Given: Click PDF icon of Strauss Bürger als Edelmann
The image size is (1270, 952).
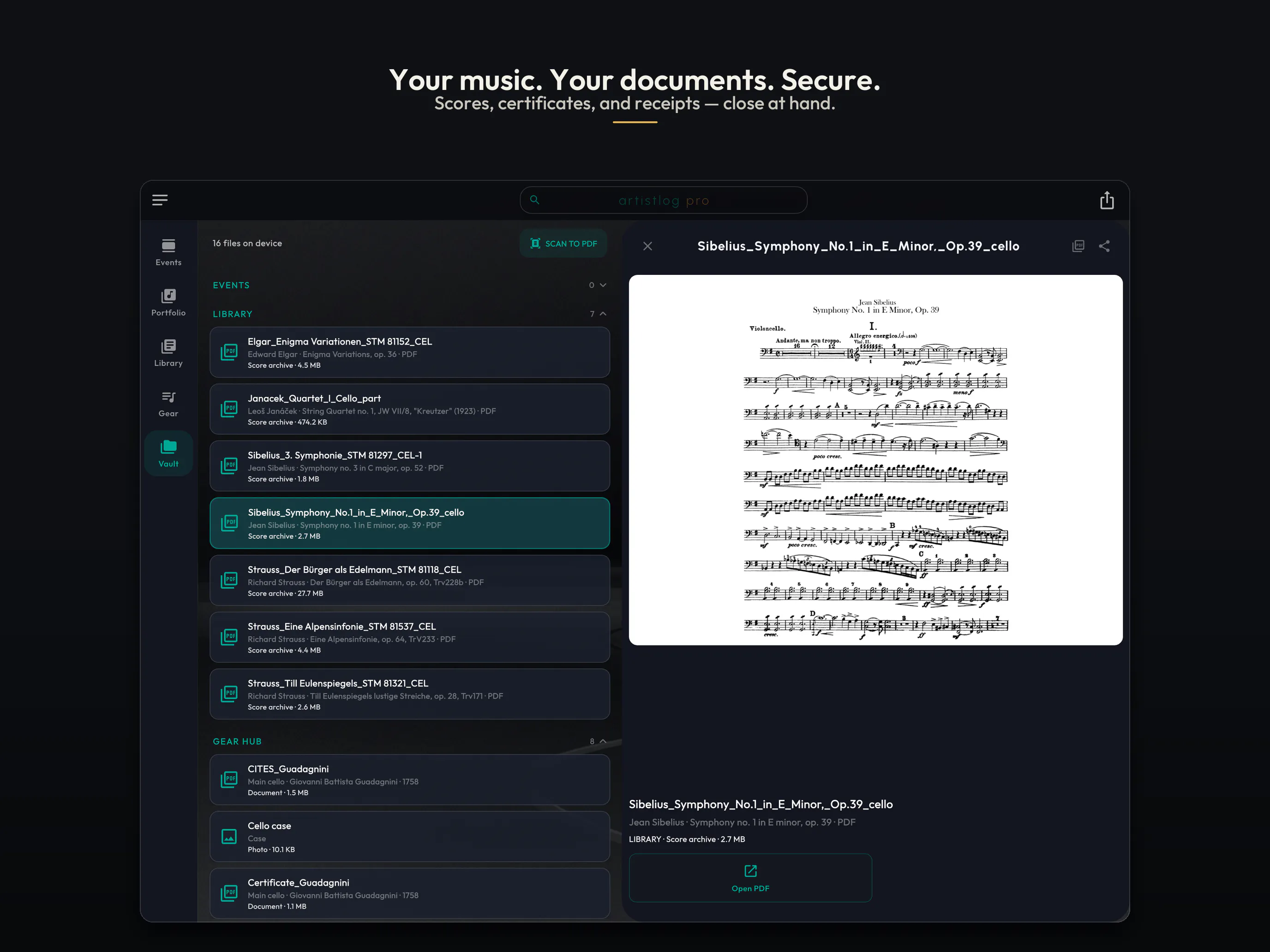Looking at the screenshot, I should (229, 580).
